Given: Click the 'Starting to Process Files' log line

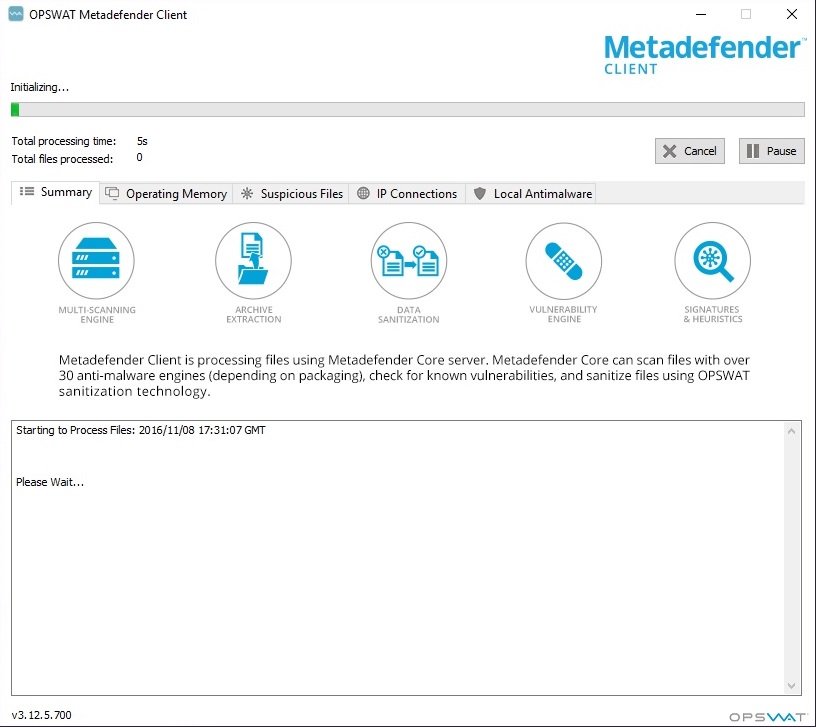Looking at the screenshot, I should click(x=141, y=430).
